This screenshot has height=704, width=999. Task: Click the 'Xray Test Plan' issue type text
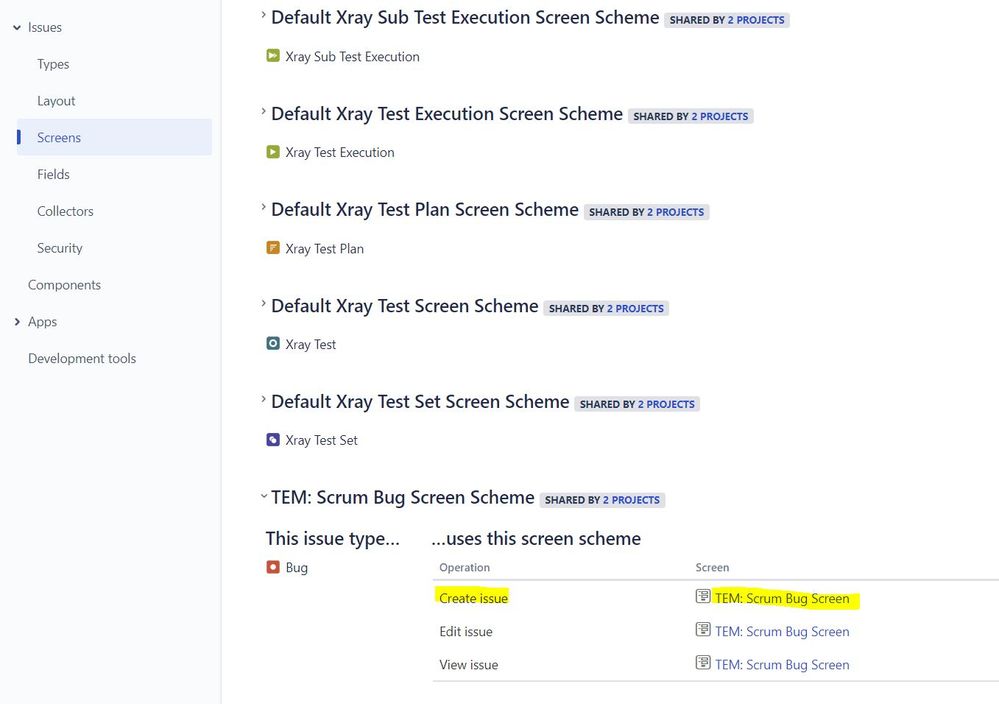324,249
